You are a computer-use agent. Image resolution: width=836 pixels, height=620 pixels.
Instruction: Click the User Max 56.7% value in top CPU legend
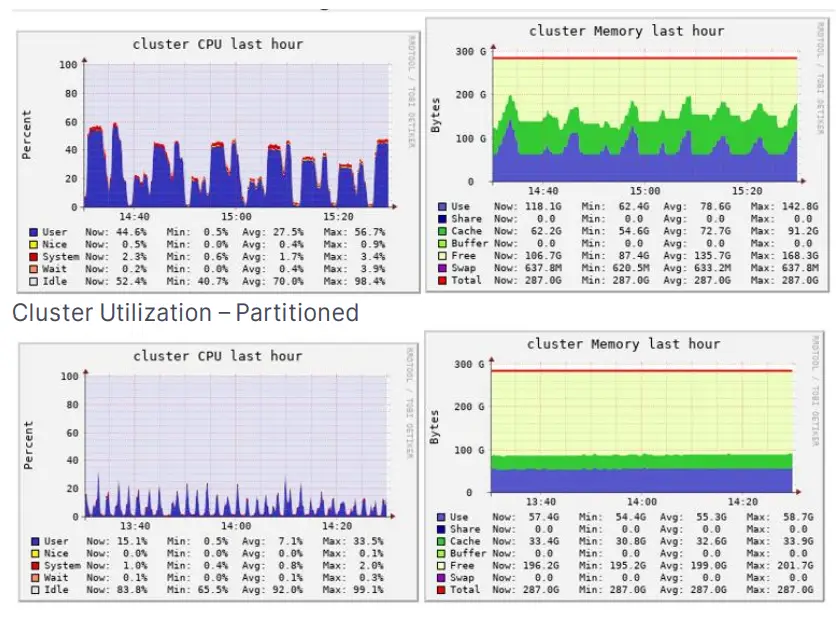point(366,231)
